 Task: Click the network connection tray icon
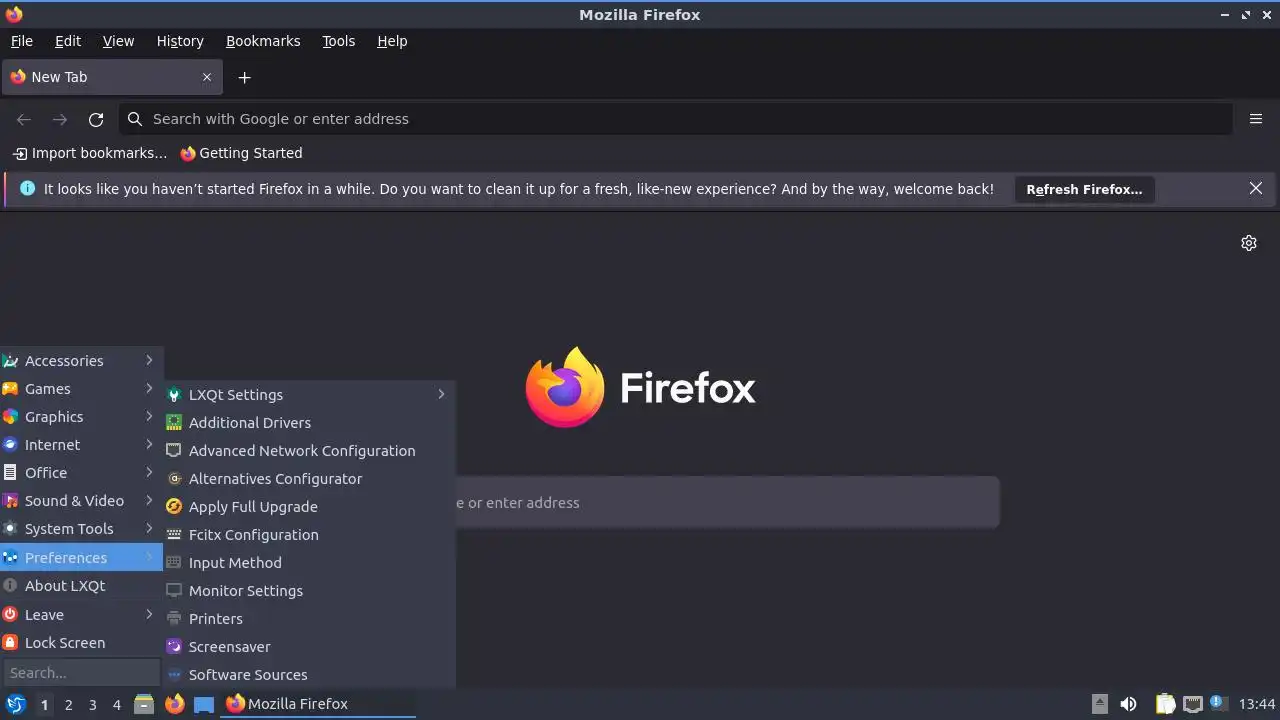coord(1193,704)
